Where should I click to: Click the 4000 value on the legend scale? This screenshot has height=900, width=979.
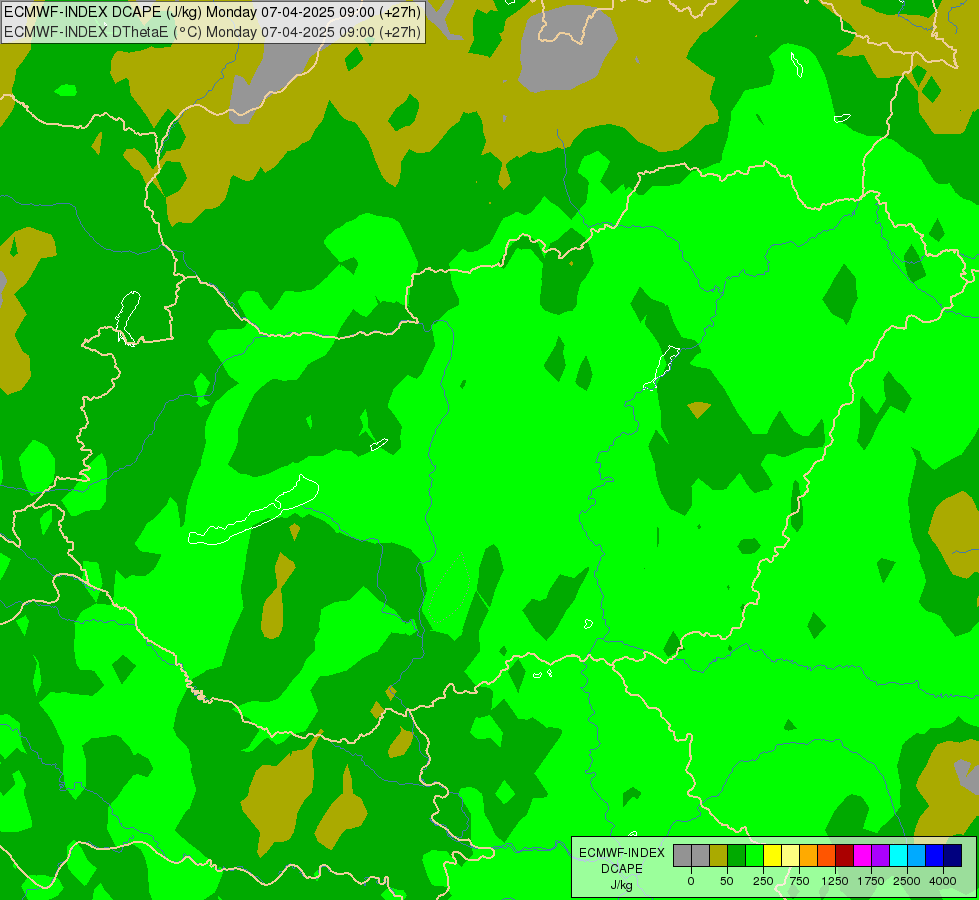click(x=943, y=881)
